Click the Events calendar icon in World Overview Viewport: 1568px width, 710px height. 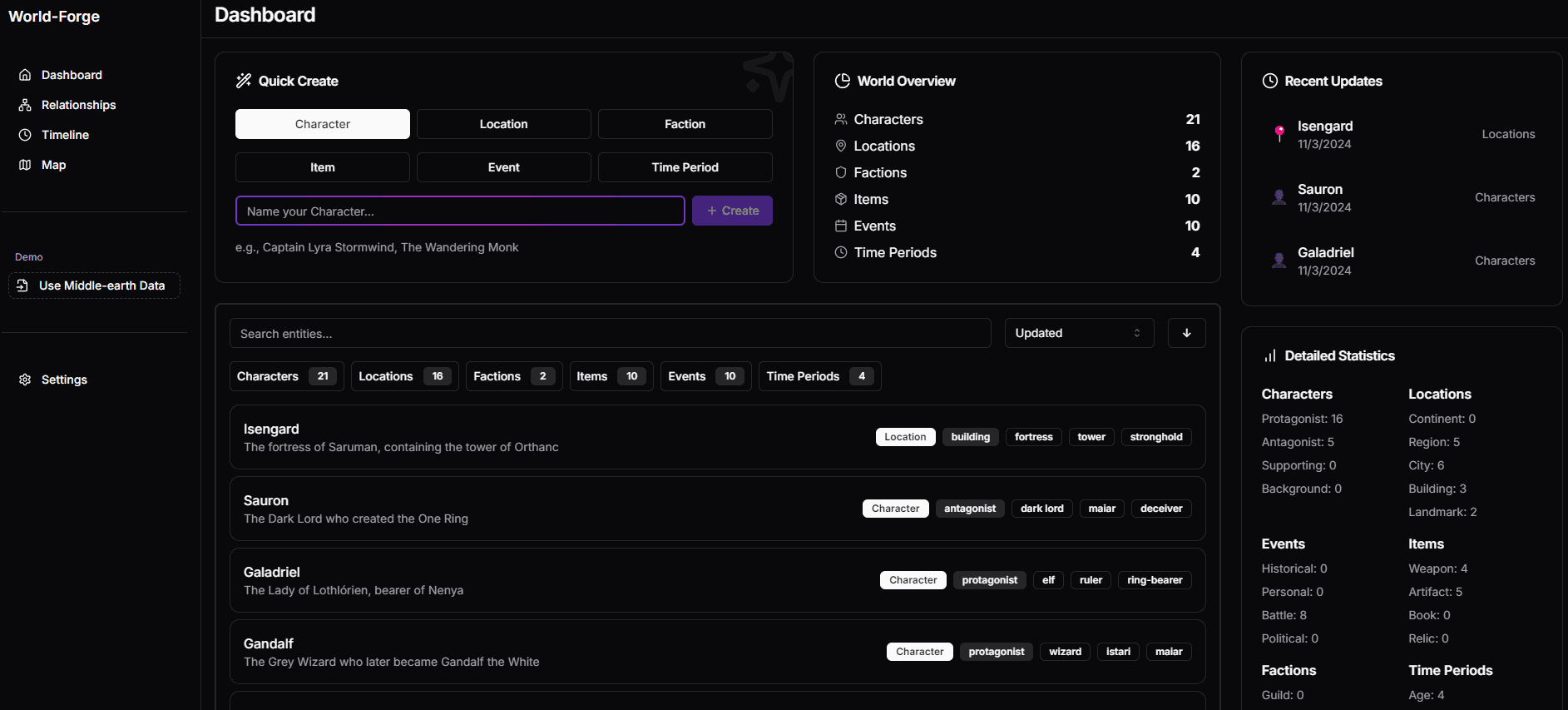pyautogui.click(x=841, y=226)
